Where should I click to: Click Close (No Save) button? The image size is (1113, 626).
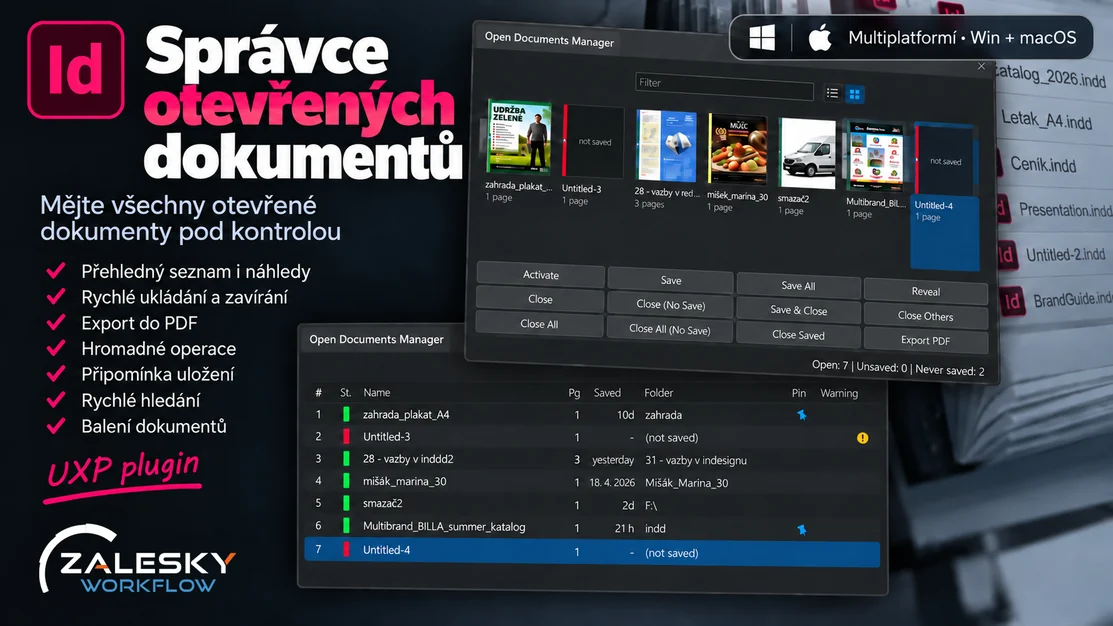pos(671,304)
